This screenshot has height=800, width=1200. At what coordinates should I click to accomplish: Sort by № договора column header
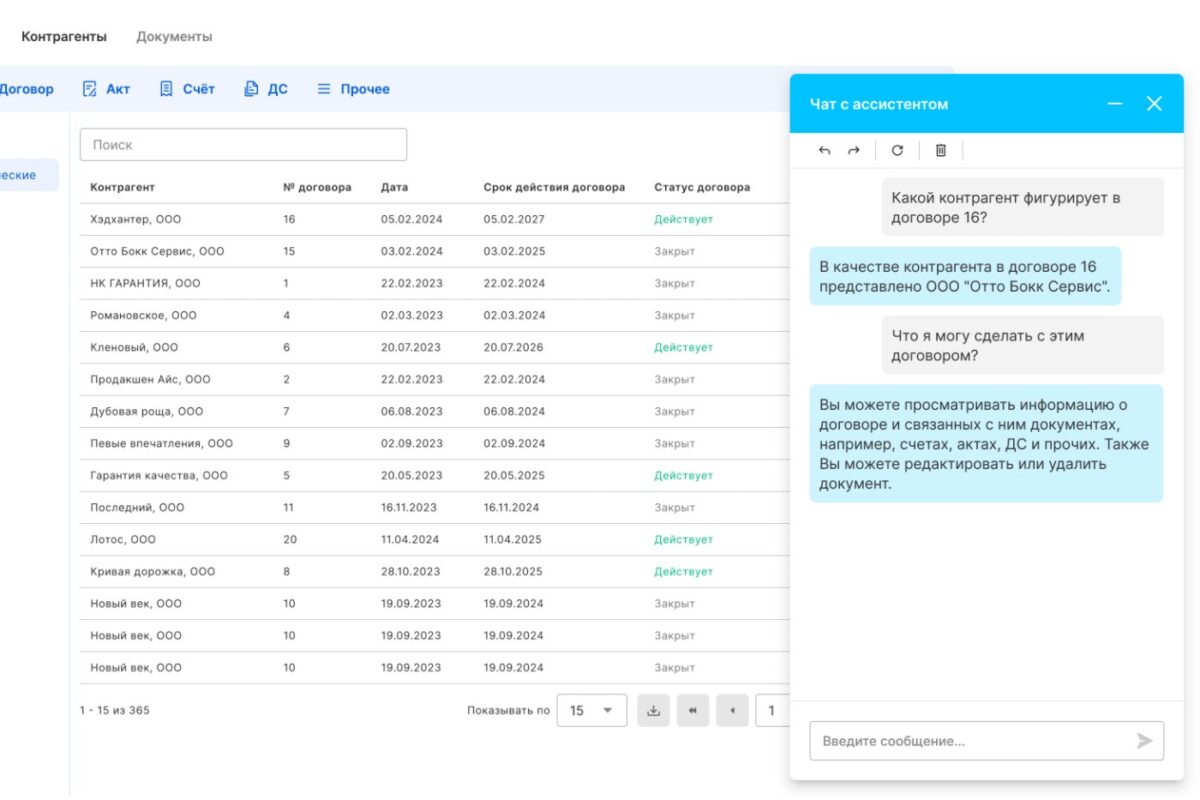click(317, 187)
